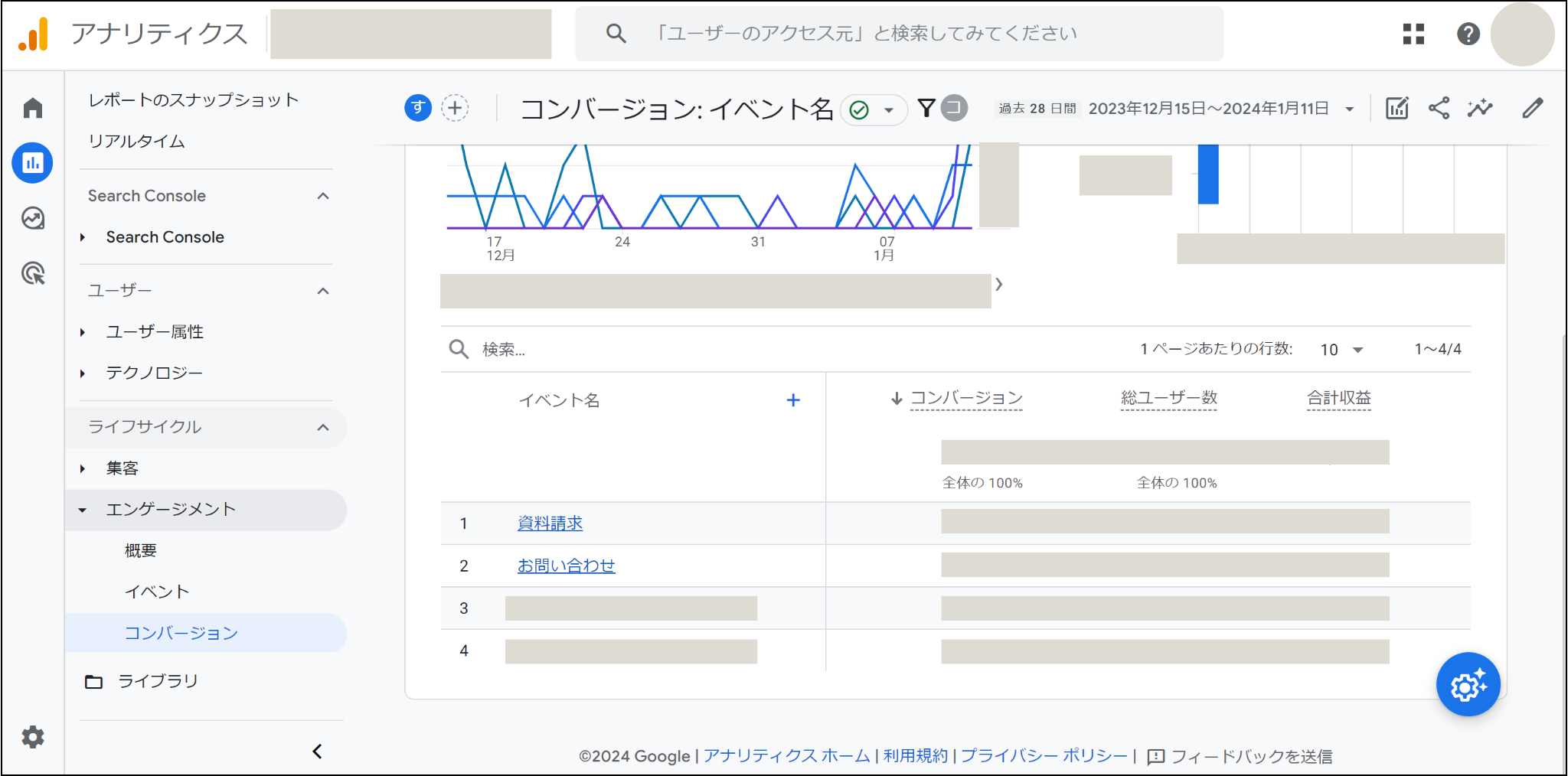The height and width of the screenshot is (776, 1568).
Task: Open the Admin gear icon
Action: [33, 737]
